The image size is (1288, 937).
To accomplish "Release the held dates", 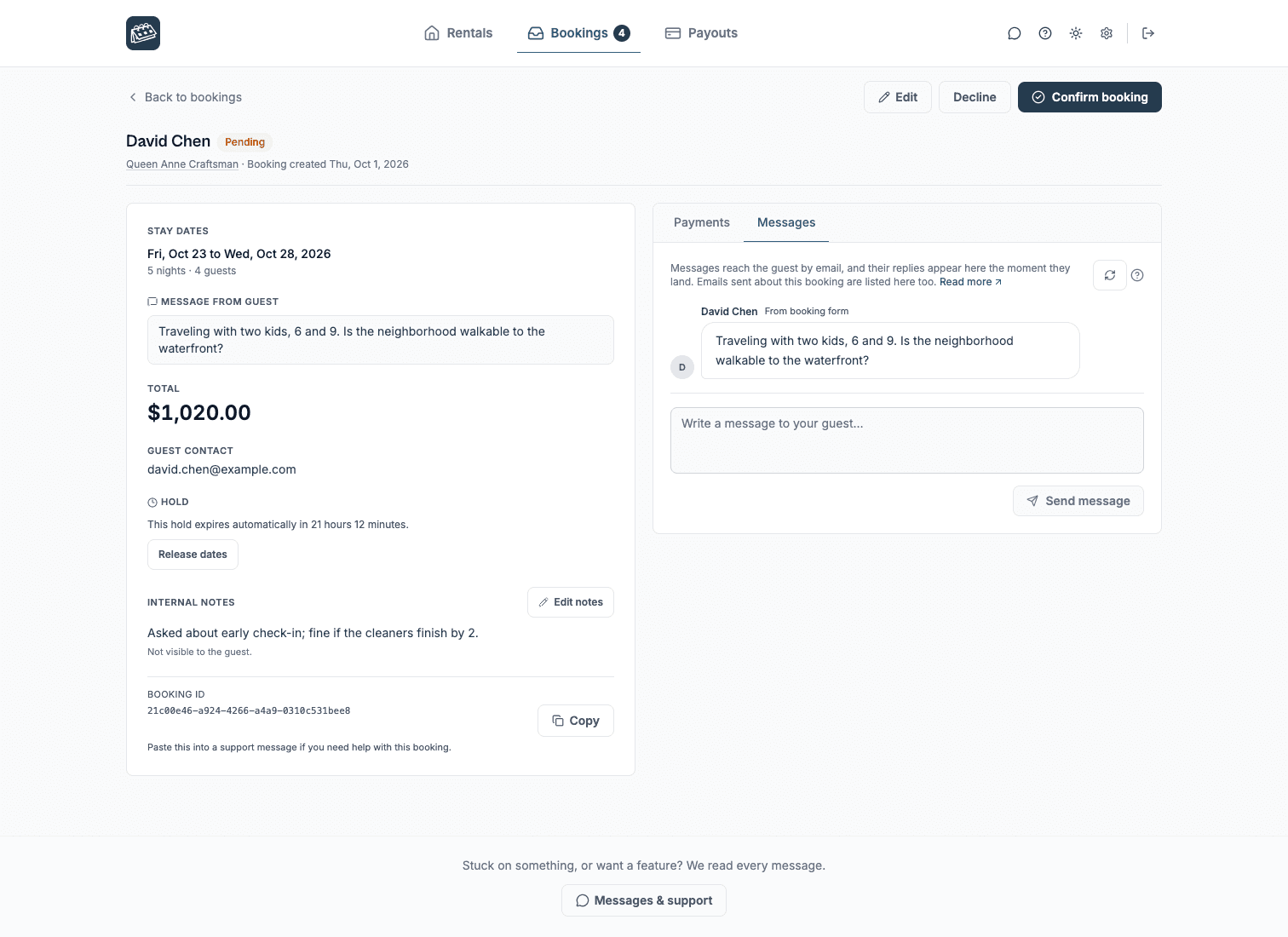I will 193,555.
